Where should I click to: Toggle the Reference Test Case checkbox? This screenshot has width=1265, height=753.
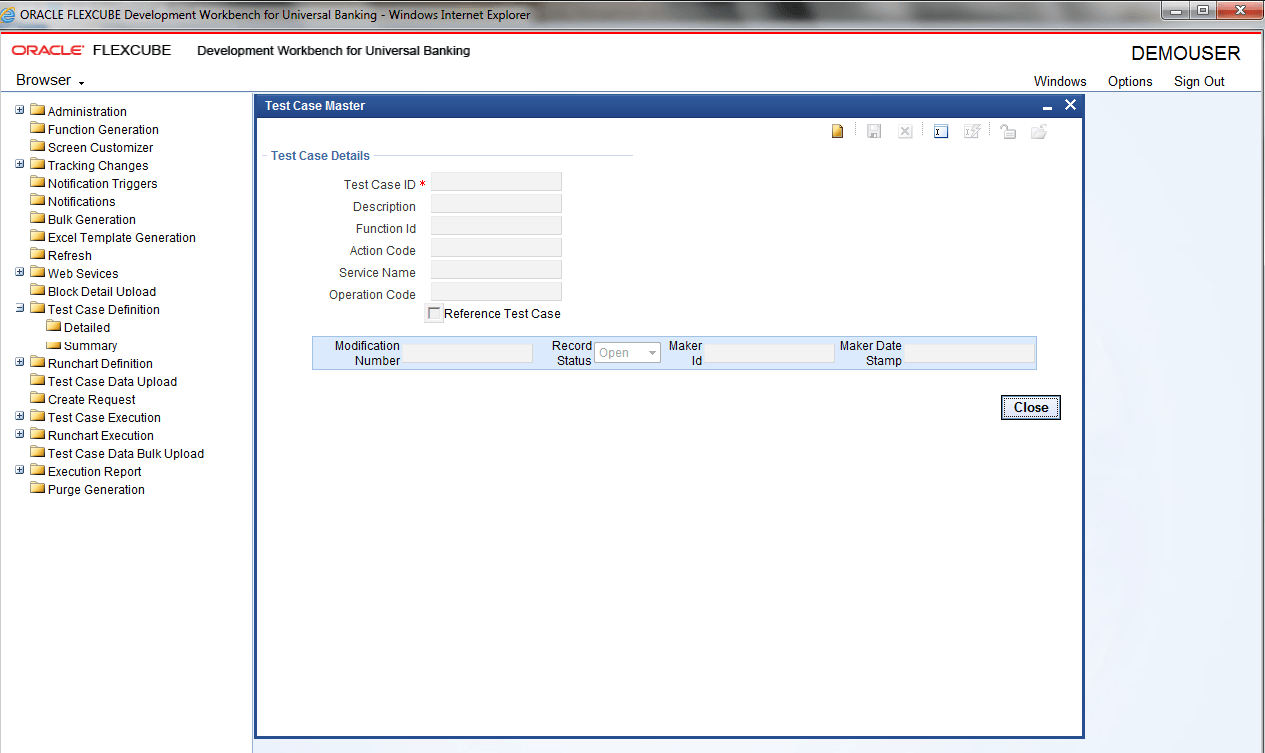click(434, 313)
